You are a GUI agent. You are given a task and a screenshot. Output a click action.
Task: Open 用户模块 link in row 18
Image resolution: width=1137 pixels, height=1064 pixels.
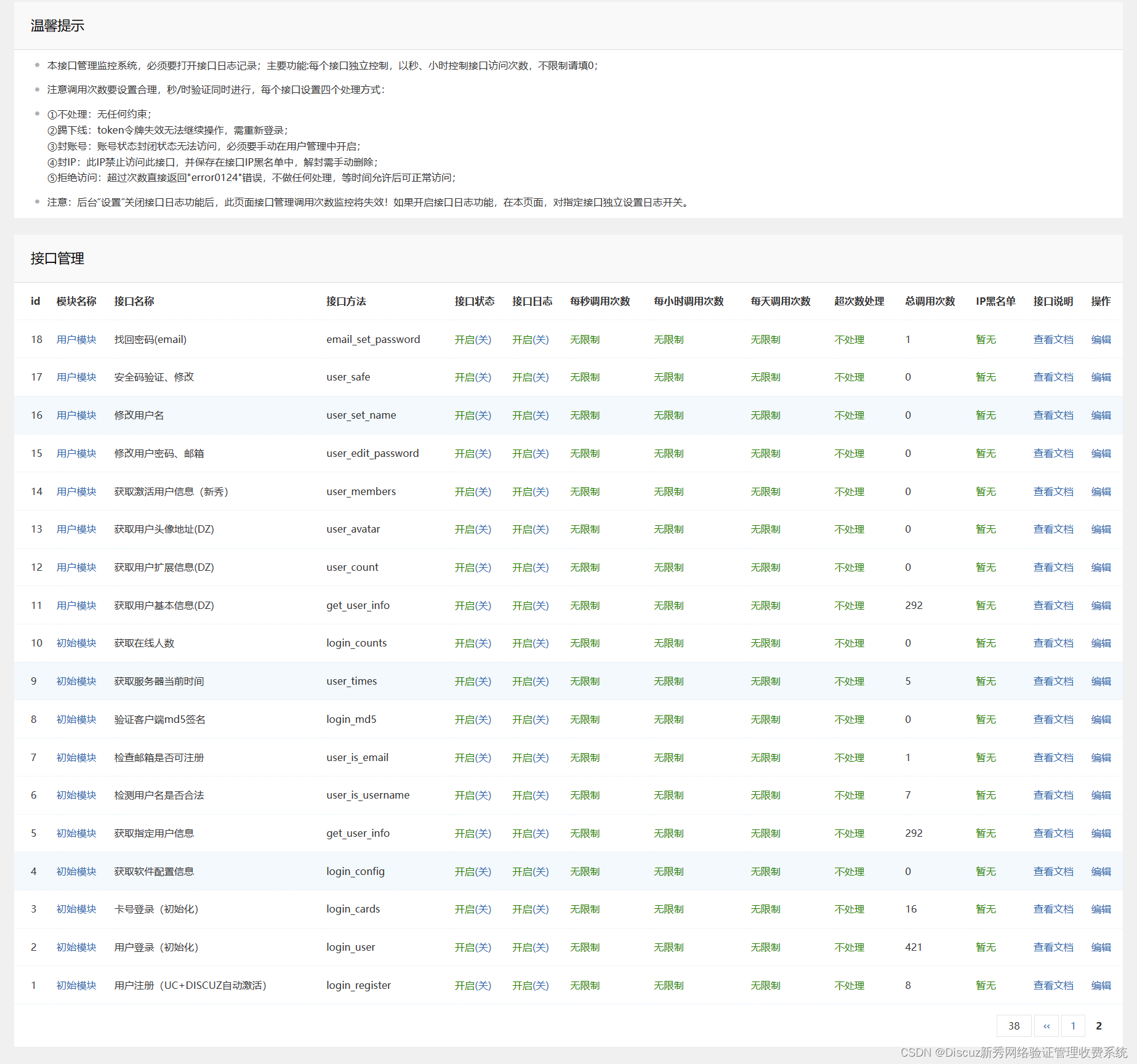tap(76, 339)
